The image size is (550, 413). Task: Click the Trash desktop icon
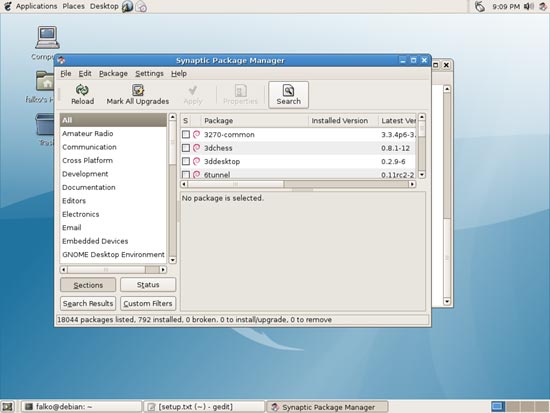tap(45, 125)
